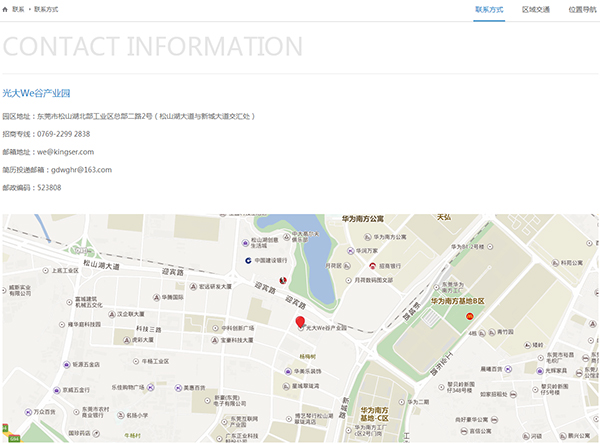Viewport: 600px width, 444px height.
Task: Click the 宝豪科技大厦 building icon
Action: pos(215,340)
